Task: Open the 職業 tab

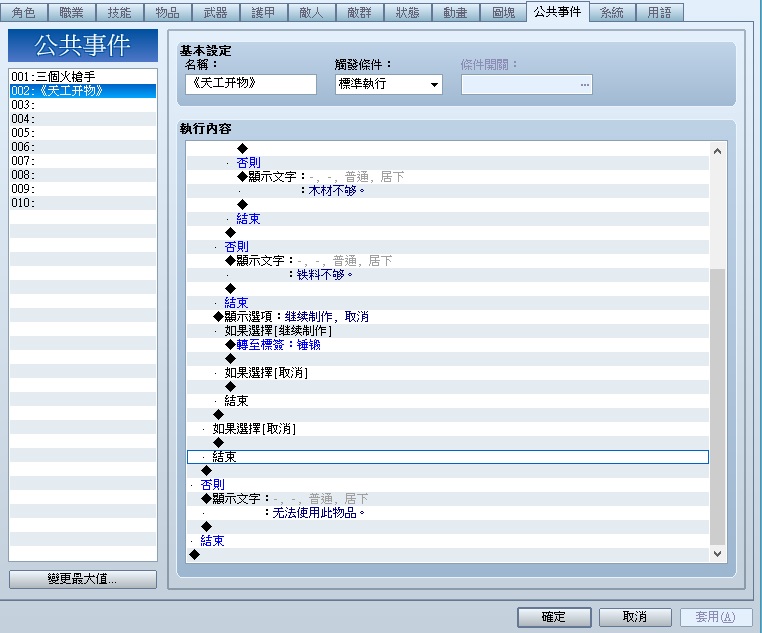Action: 71,12
